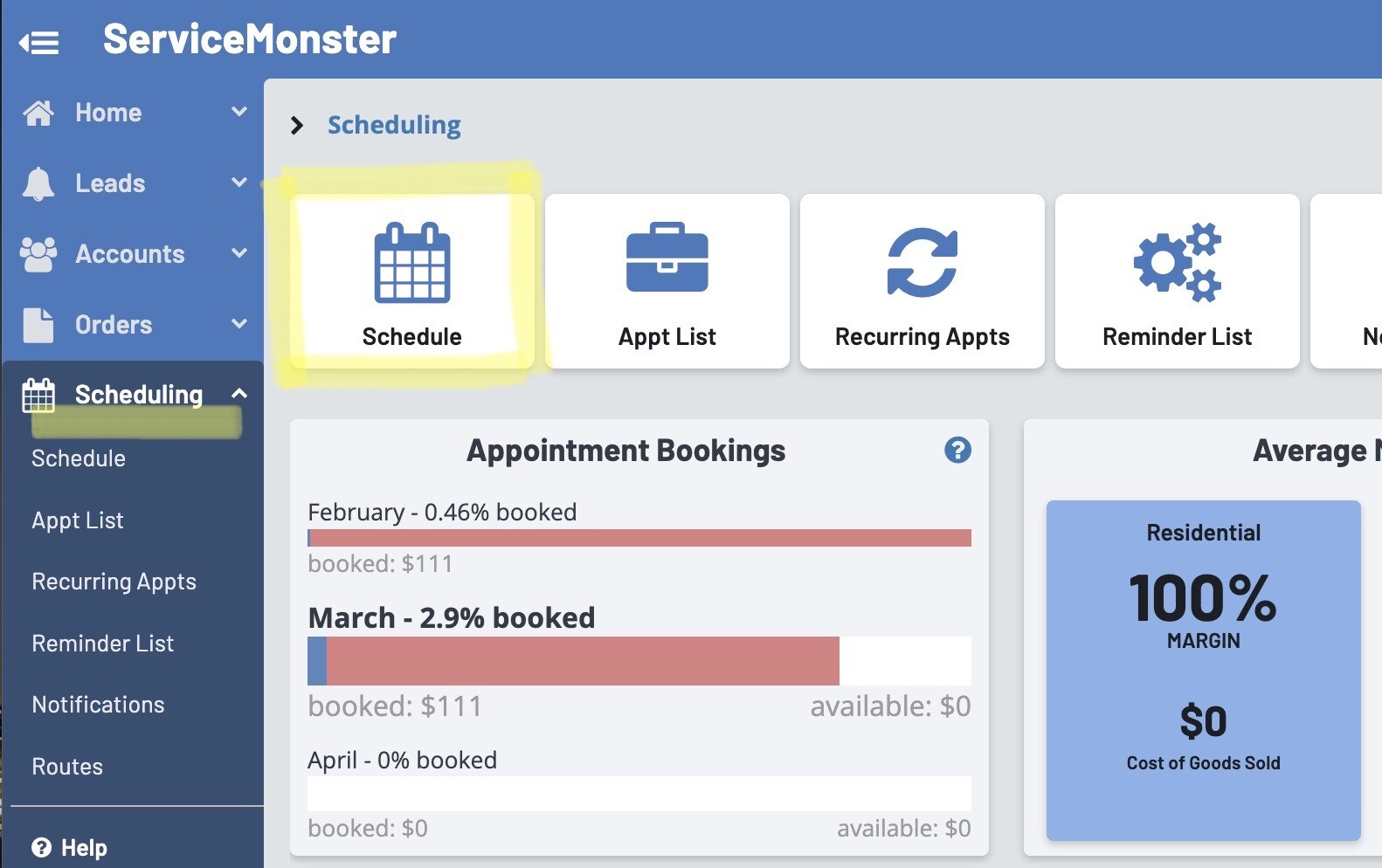
Task: Collapse sidebar with the hamburger menu icon
Action: [x=39, y=42]
